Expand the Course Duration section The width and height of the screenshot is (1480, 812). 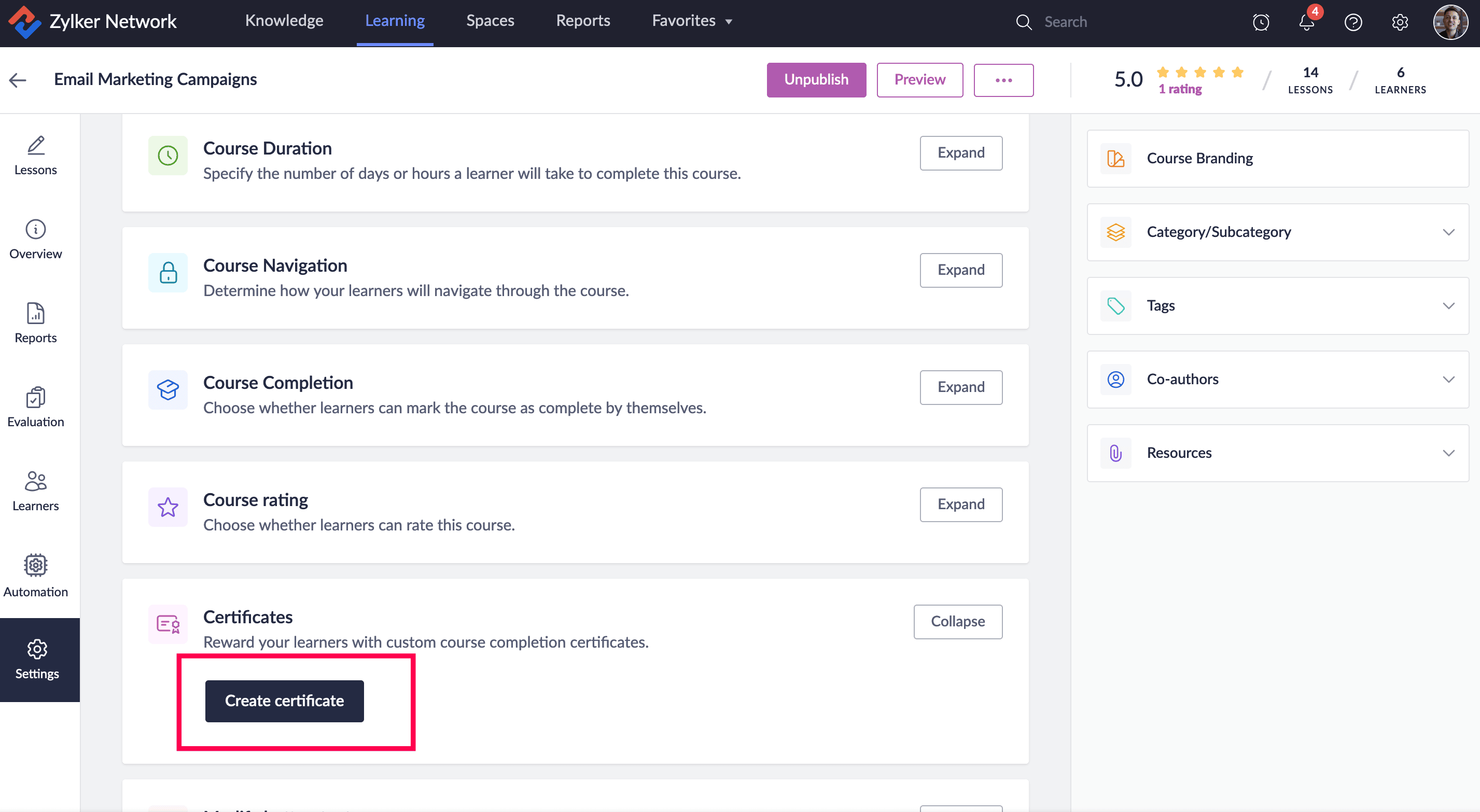(x=960, y=153)
